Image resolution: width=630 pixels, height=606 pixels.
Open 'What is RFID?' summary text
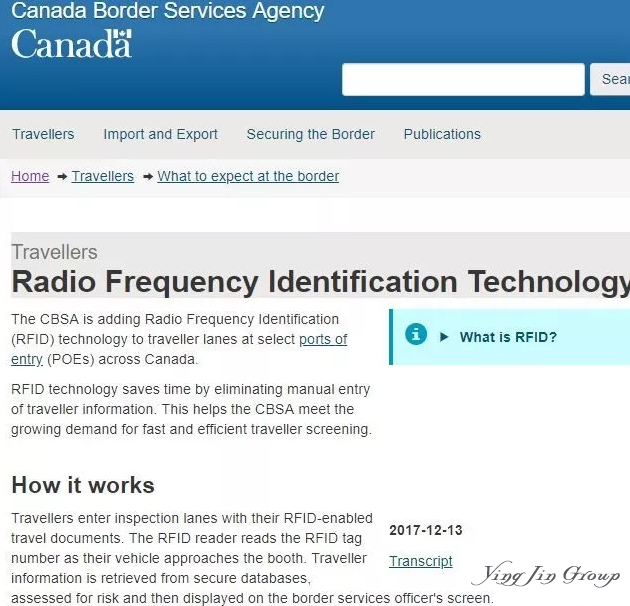click(x=508, y=337)
